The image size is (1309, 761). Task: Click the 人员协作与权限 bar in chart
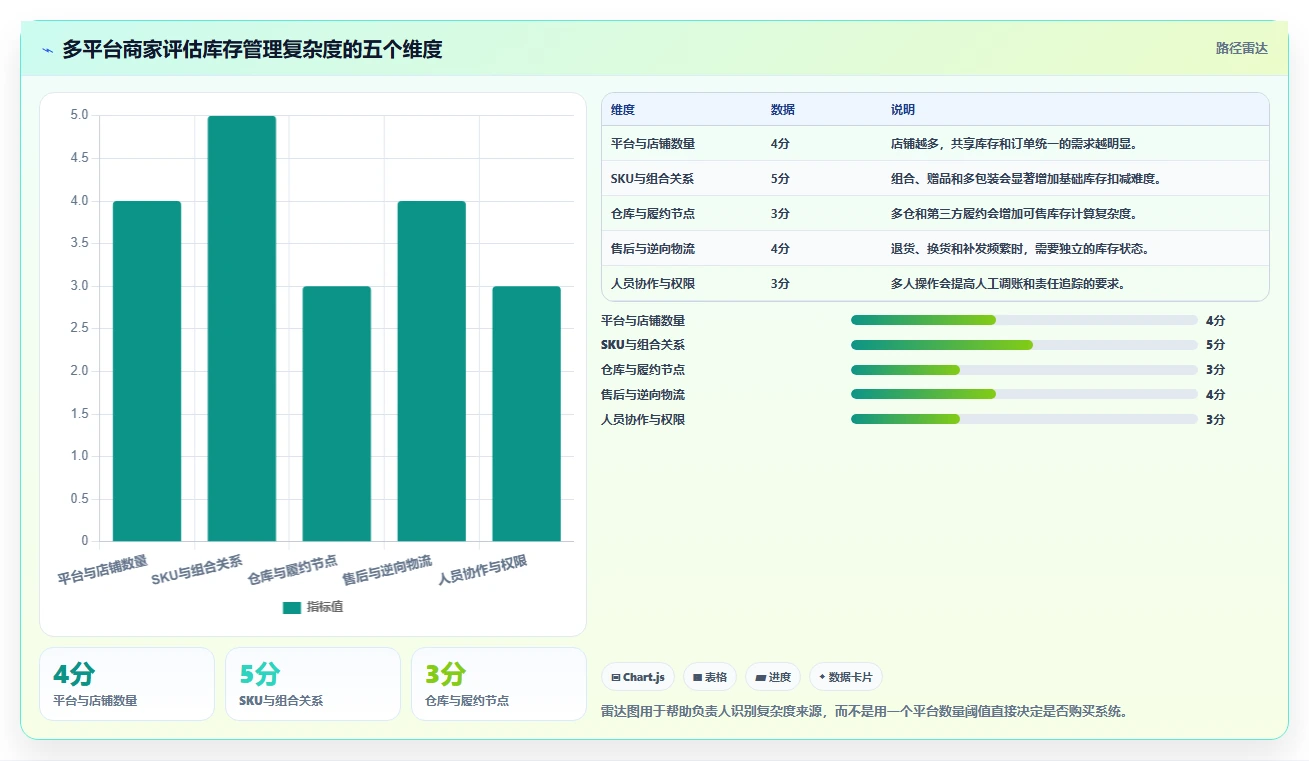[x=526, y=414]
